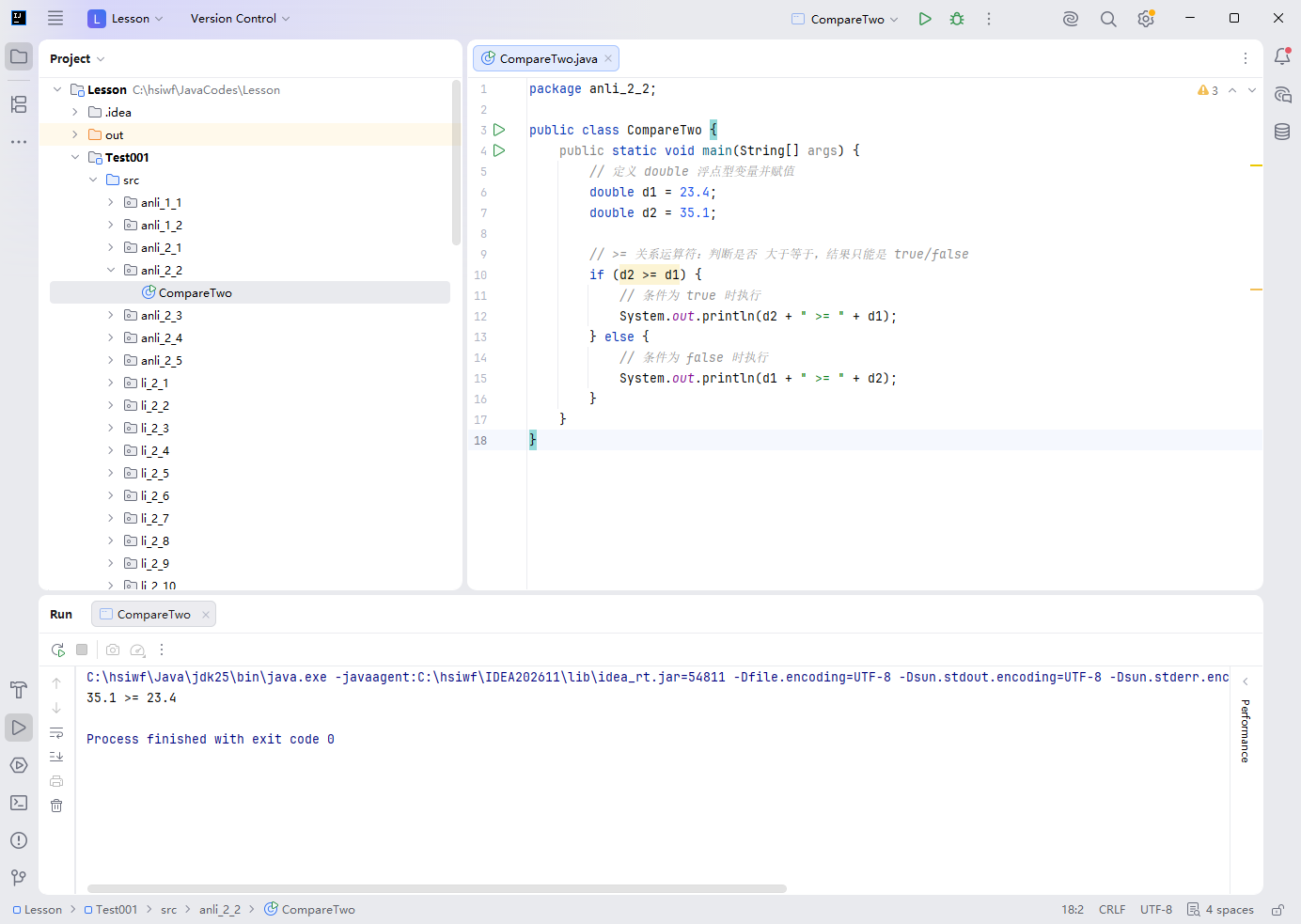The height and width of the screenshot is (924, 1301).
Task: Rerun CompareTwo in Run panel
Action: 57,650
